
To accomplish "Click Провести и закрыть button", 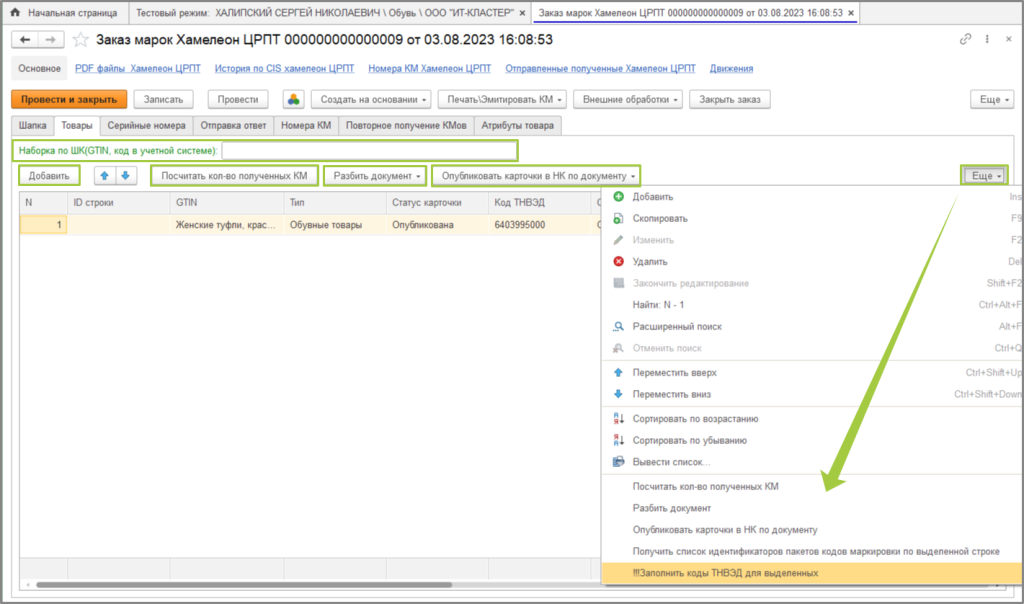I will tap(69, 99).
